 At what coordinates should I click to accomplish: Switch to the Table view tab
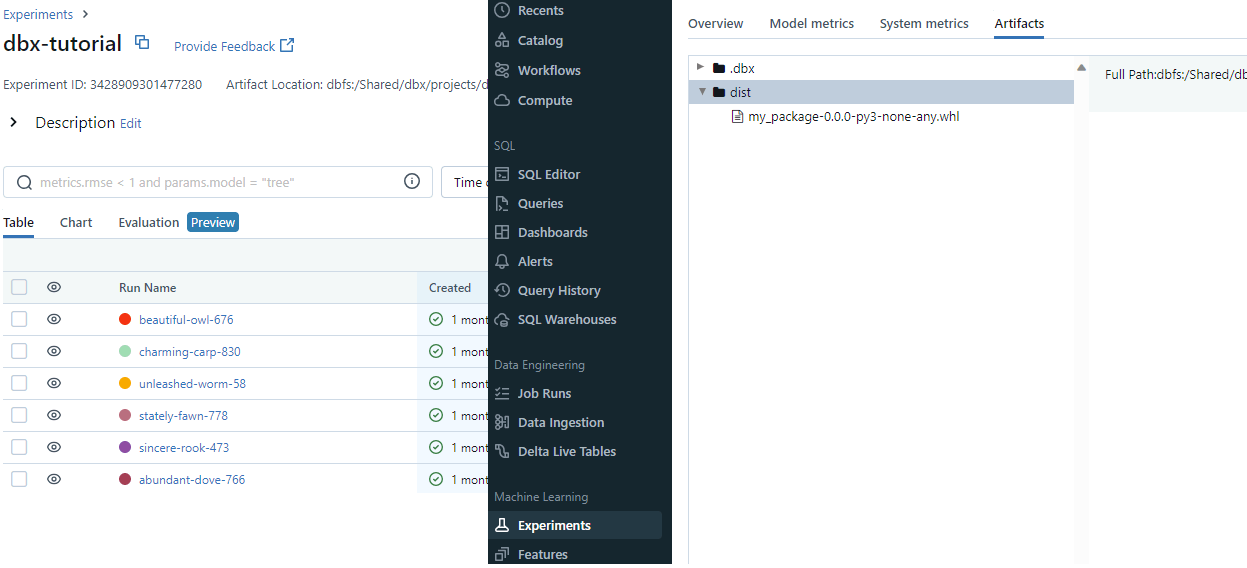point(18,222)
